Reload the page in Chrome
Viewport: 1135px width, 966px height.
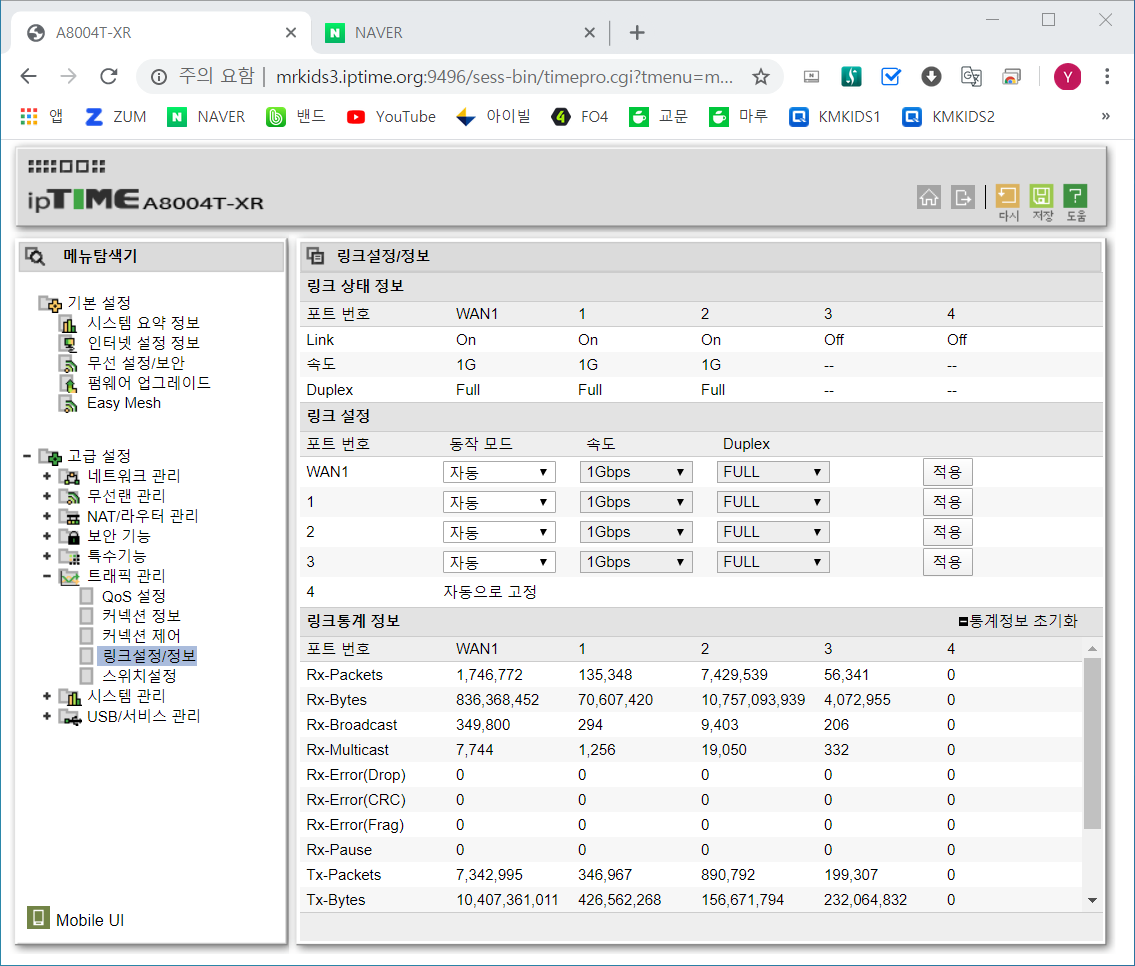click(109, 76)
